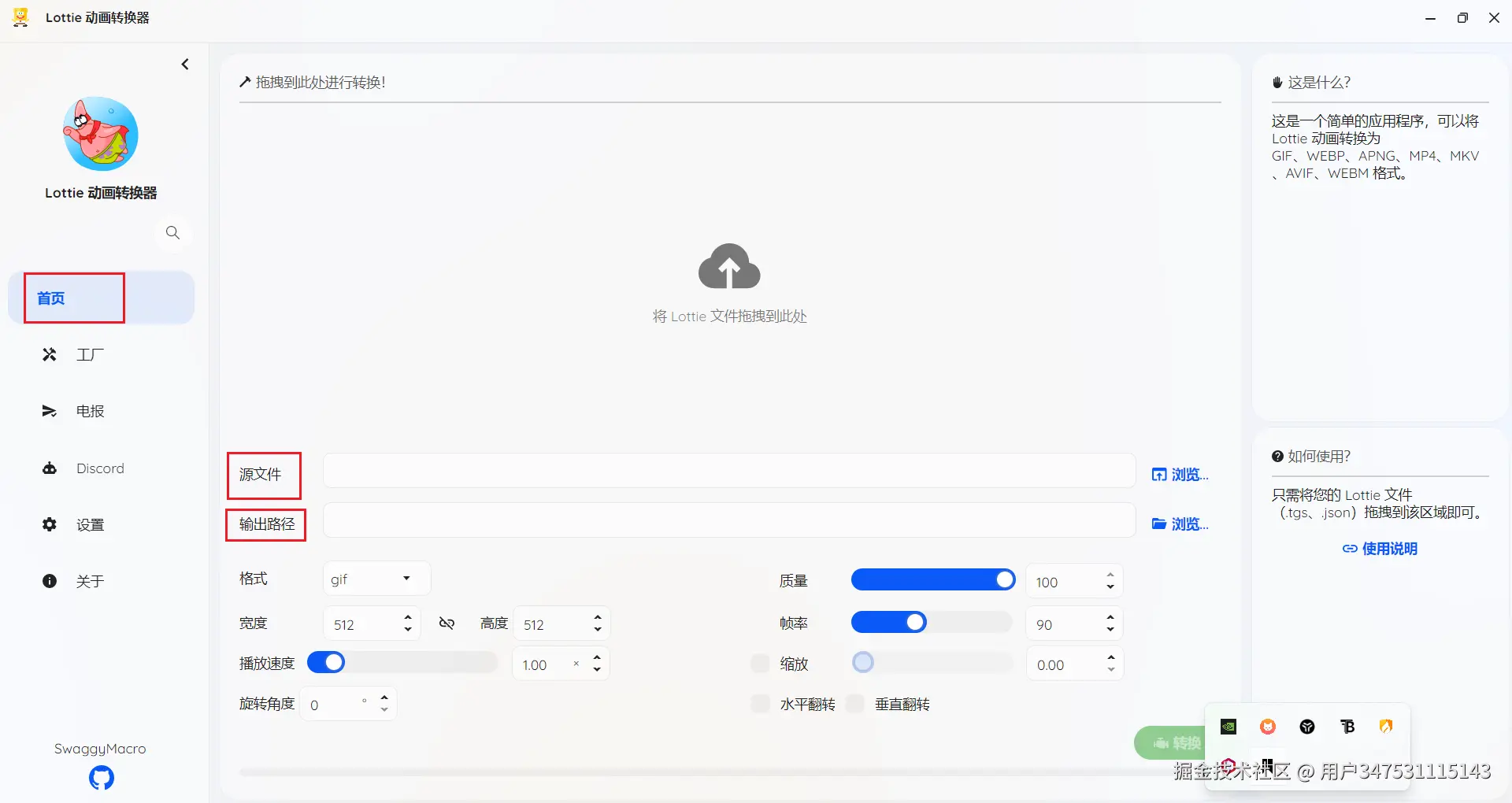Open the 使用说明 link
Screen dimensions: 1512x803
click(1380, 549)
